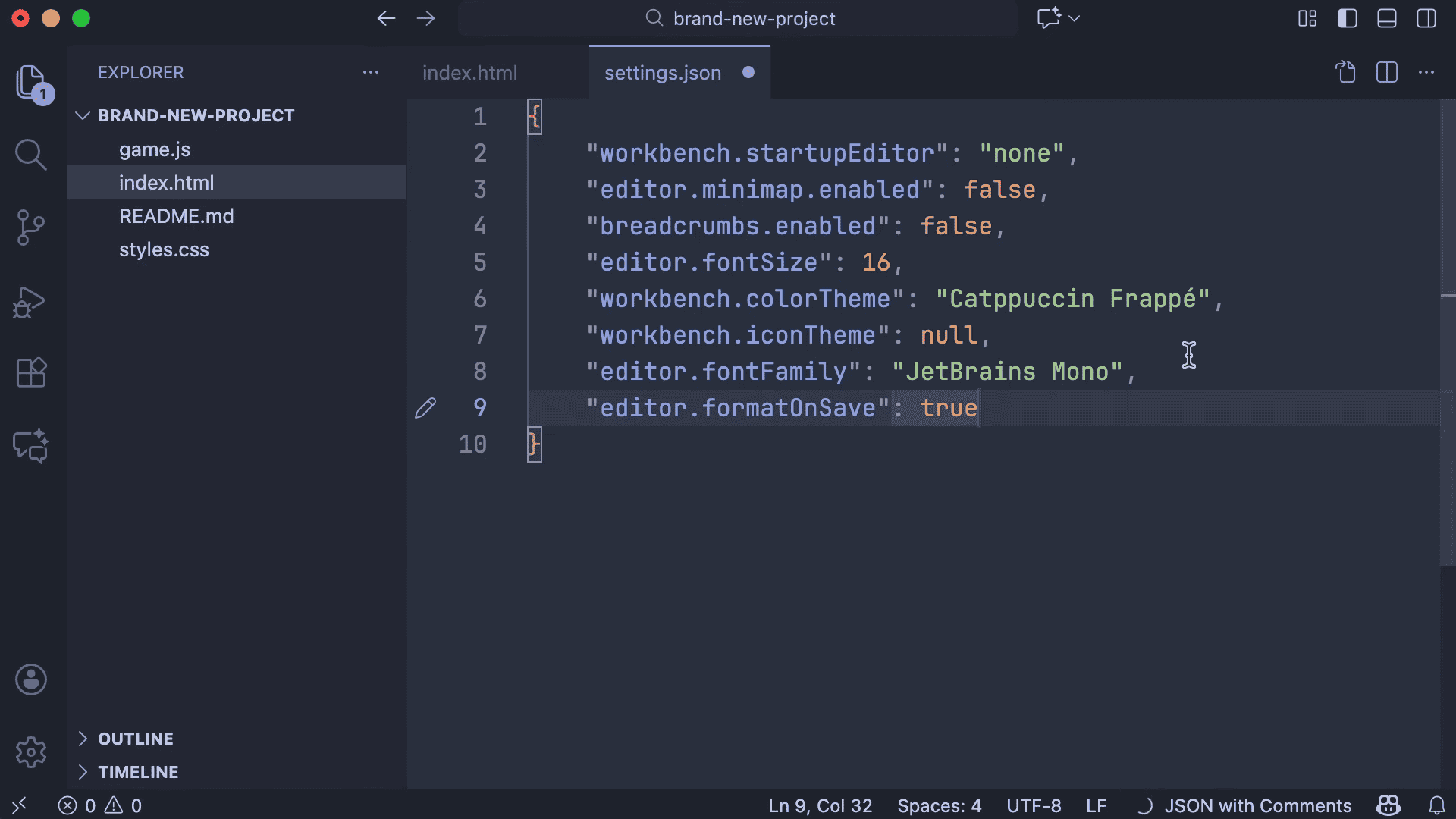Screen dimensions: 1456x819
Task: Click JSON with Comments language mode
Action: click(1257, 805)
